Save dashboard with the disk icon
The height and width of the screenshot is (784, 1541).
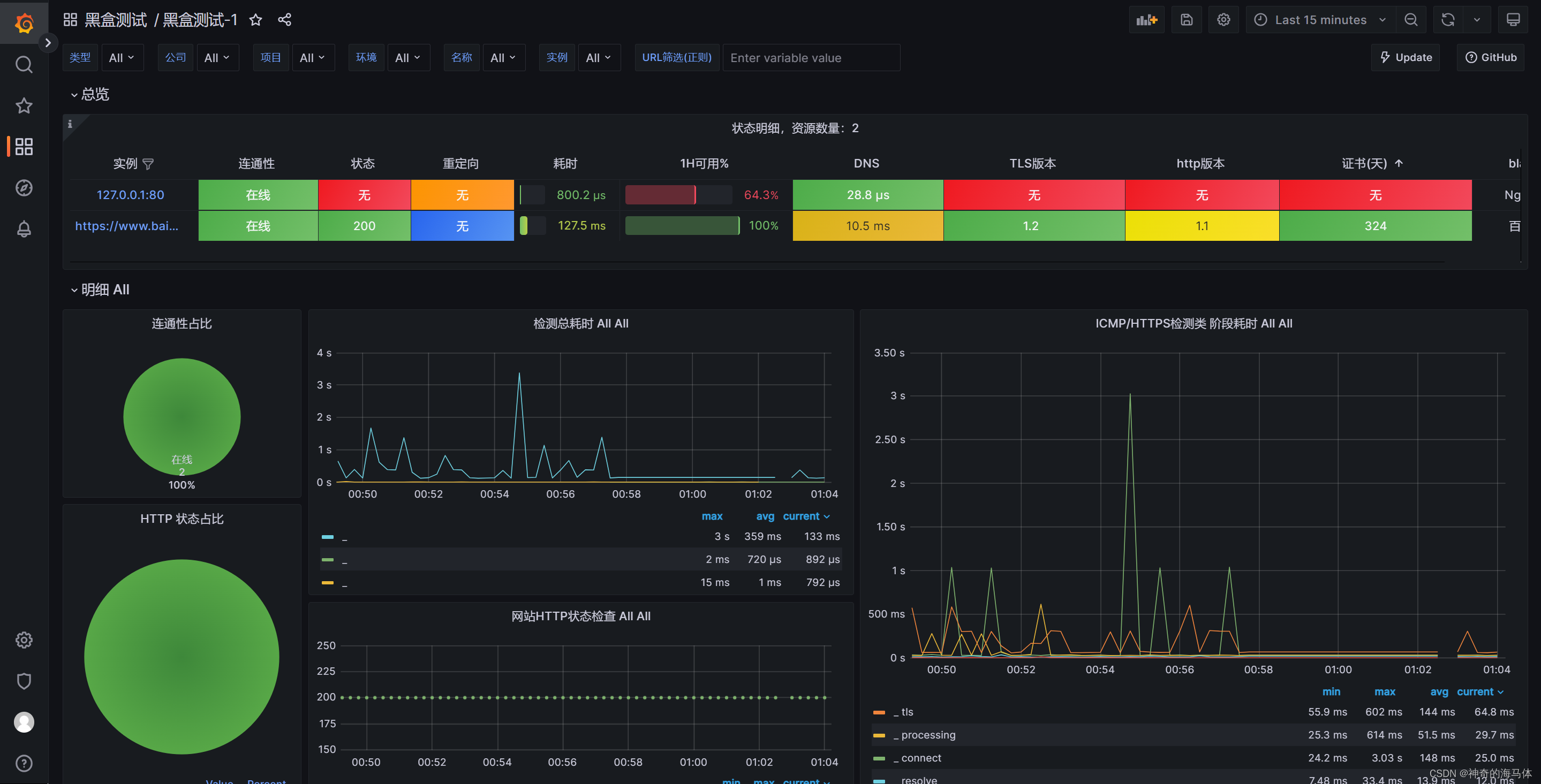point(1187,20)
